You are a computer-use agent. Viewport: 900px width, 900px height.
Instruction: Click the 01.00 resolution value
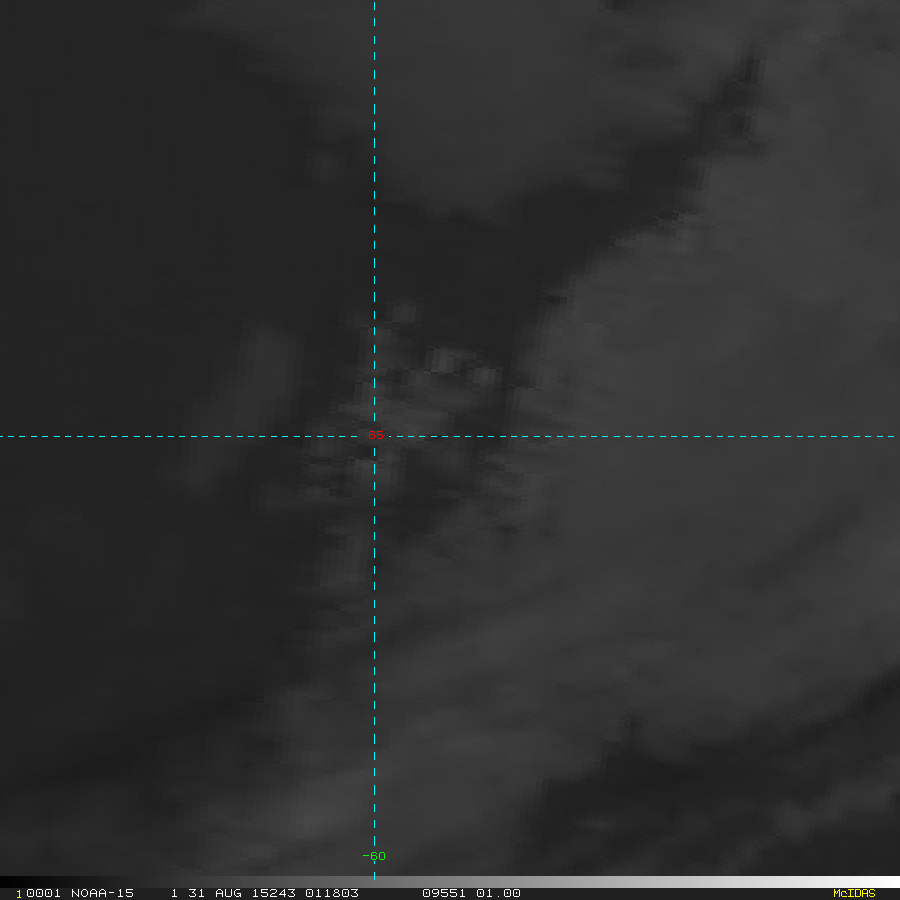(x=498, y=893)
